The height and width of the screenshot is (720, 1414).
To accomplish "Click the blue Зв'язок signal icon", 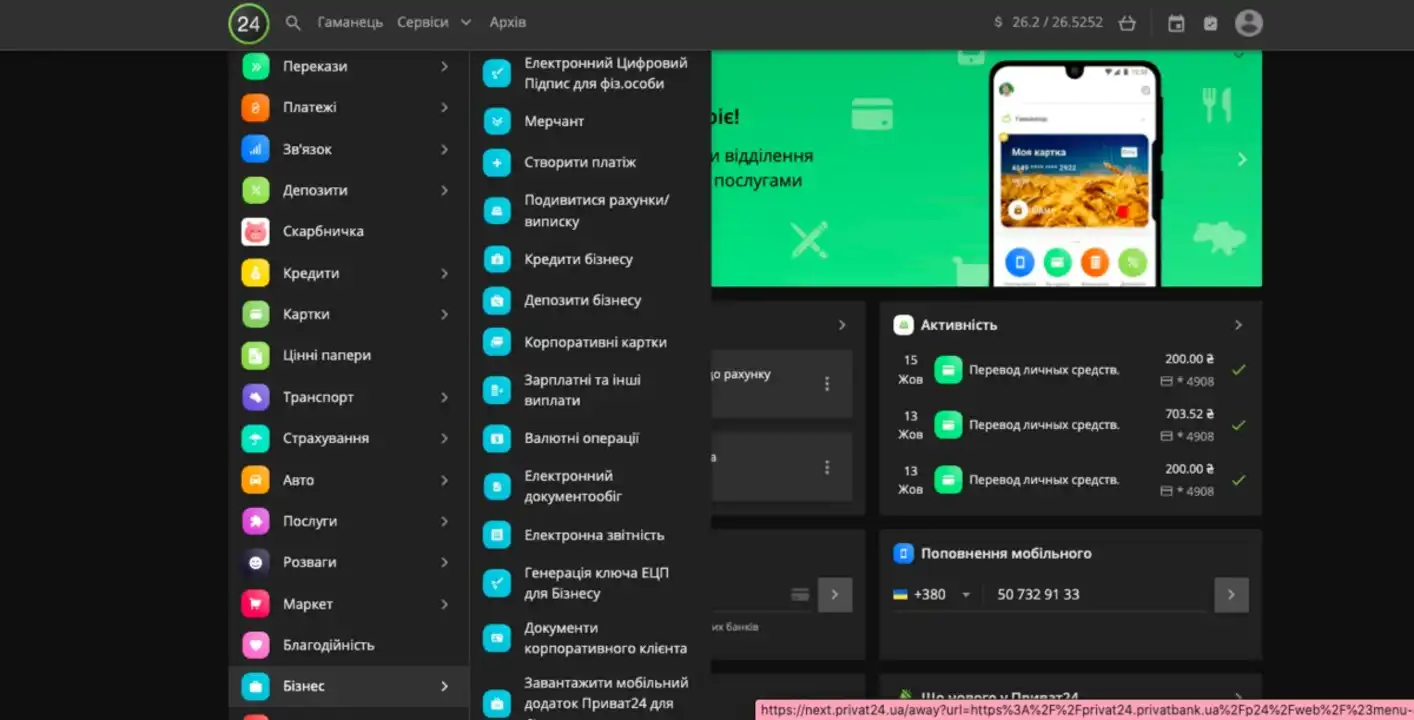I will (256, 149).
